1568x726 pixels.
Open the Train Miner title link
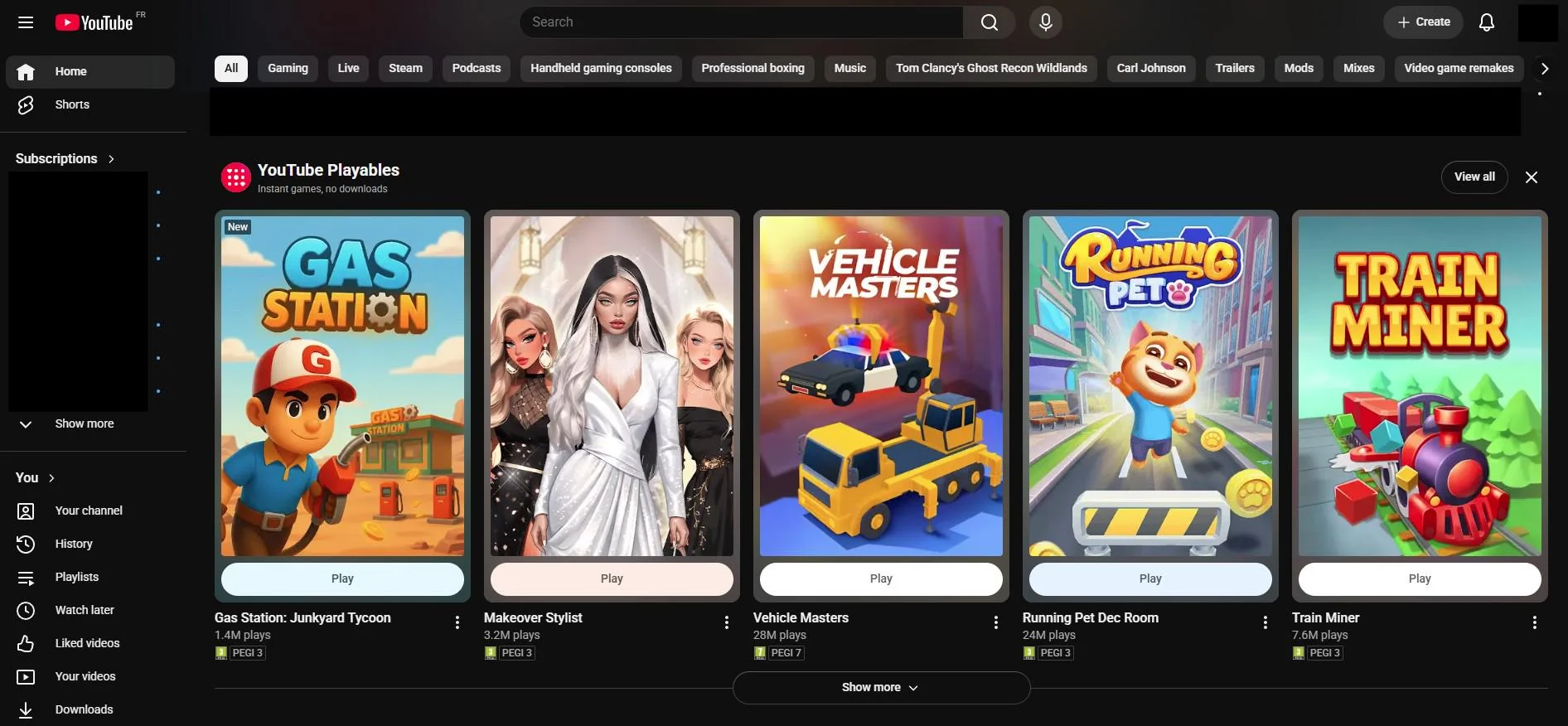[x=1325, y=618]
